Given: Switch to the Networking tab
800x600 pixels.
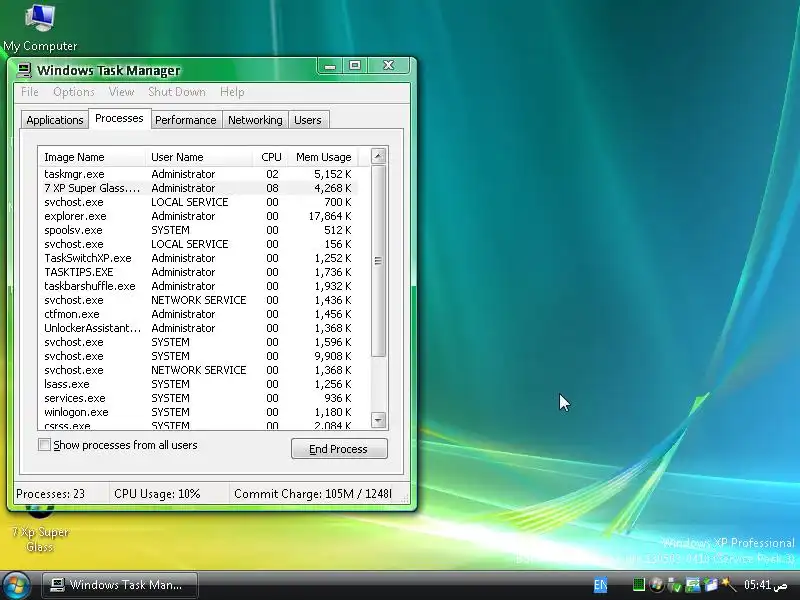Looking at the screenshot, I should 255,120.
